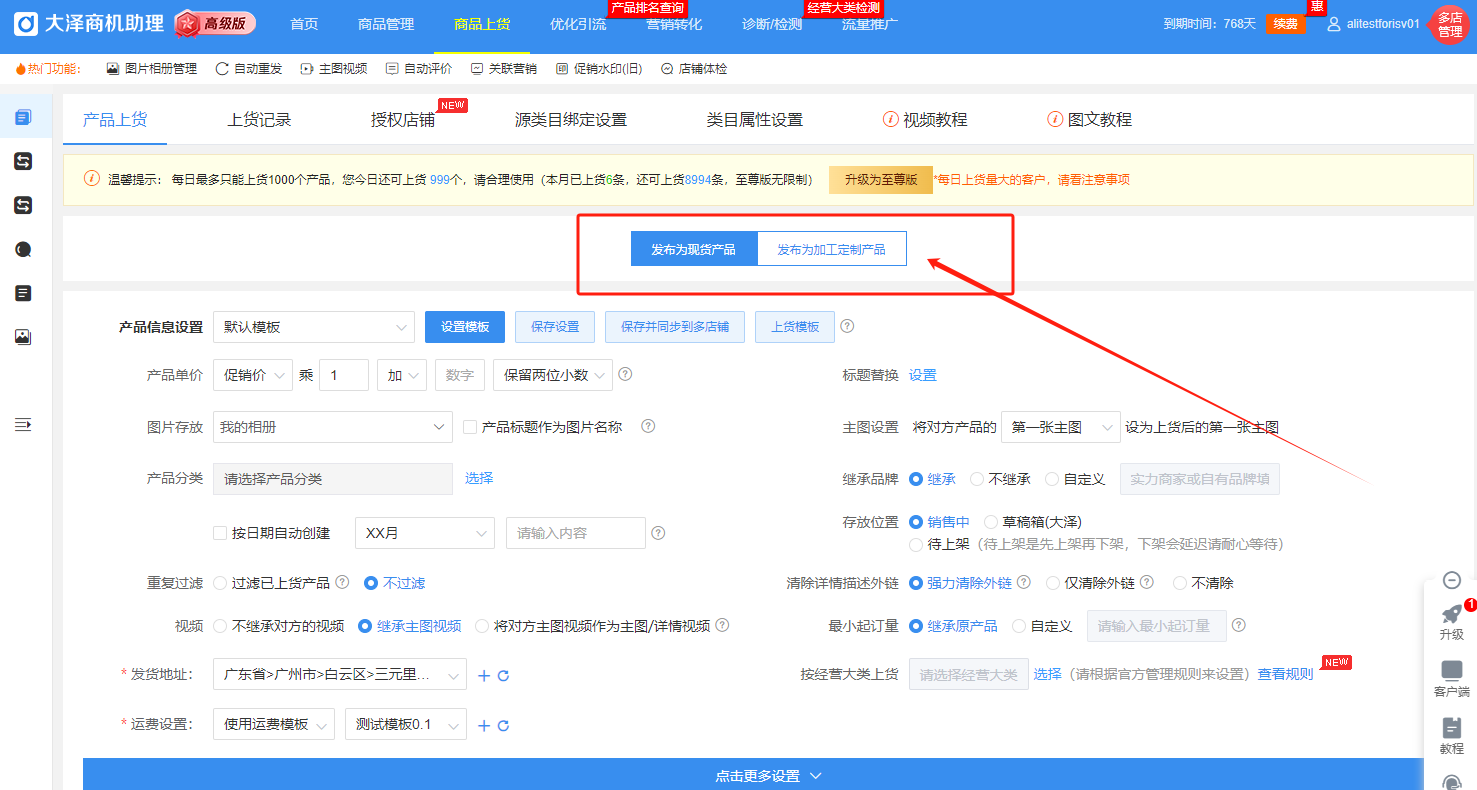Viewport: 1477px width, 790px height.
Task: Open the 默认模板 template dropdown
Action: (x=314, y=327)
